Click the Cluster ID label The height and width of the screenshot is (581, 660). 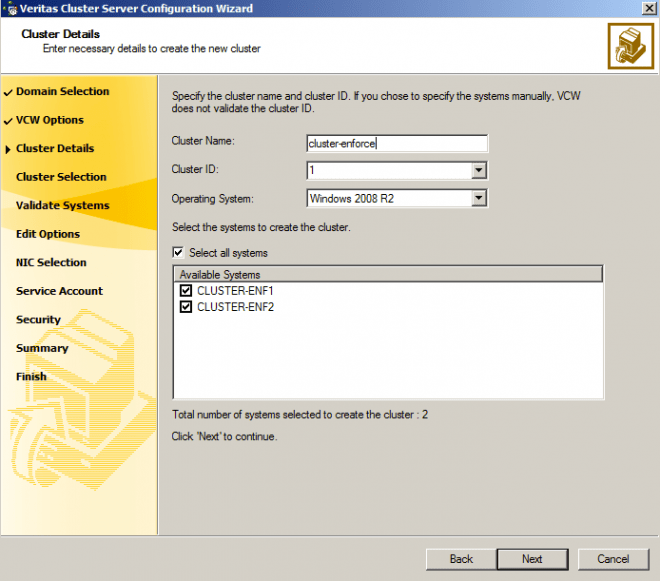click(195, 169)
